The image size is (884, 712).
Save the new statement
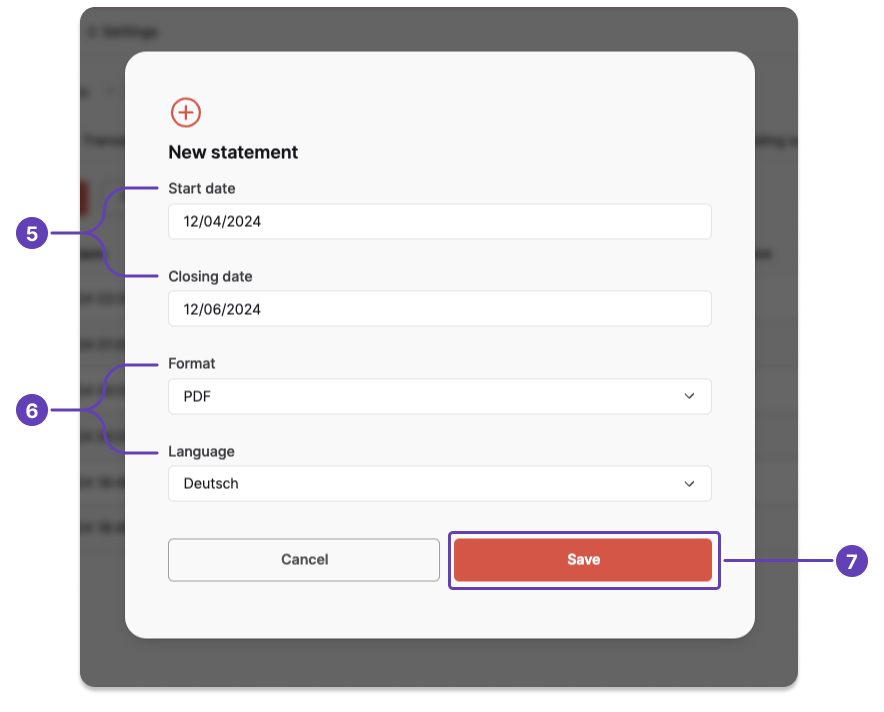[583, 559]
